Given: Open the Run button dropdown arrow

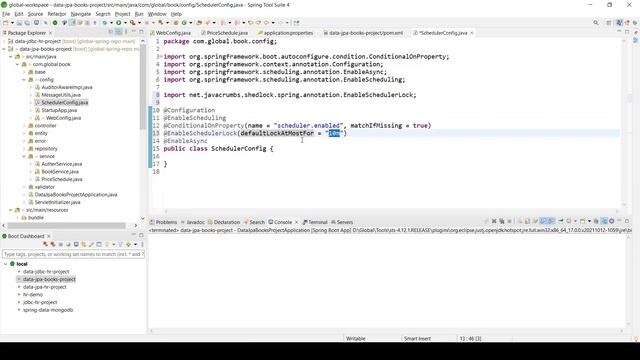Looking at the screenshot, I should coord(125,23).
